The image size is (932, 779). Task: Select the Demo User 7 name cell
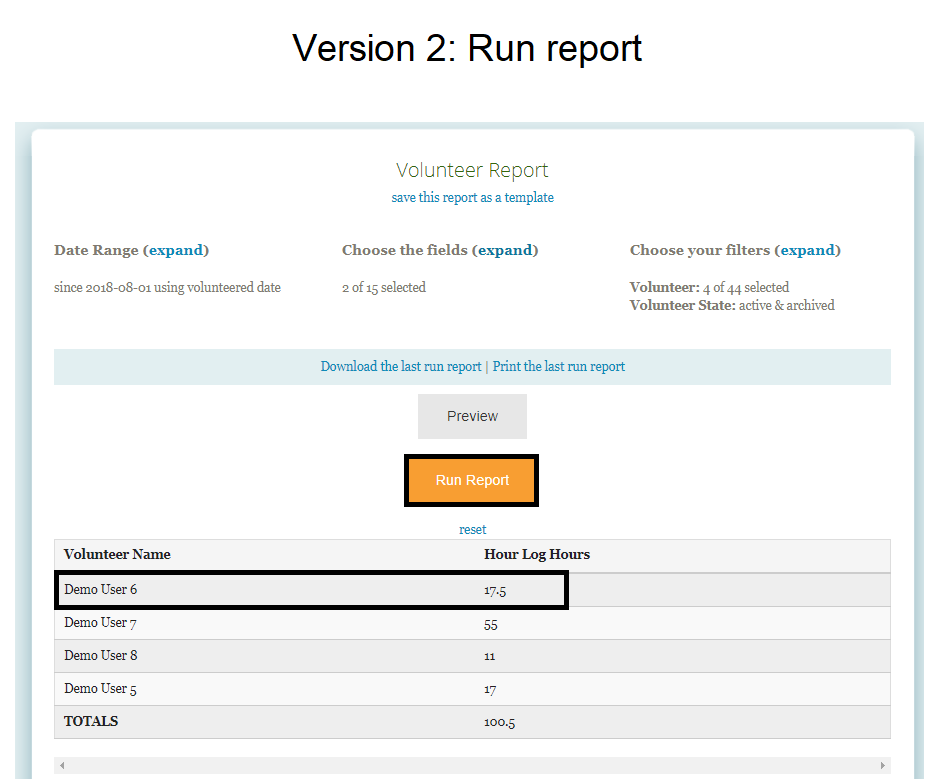coord(101,623)
